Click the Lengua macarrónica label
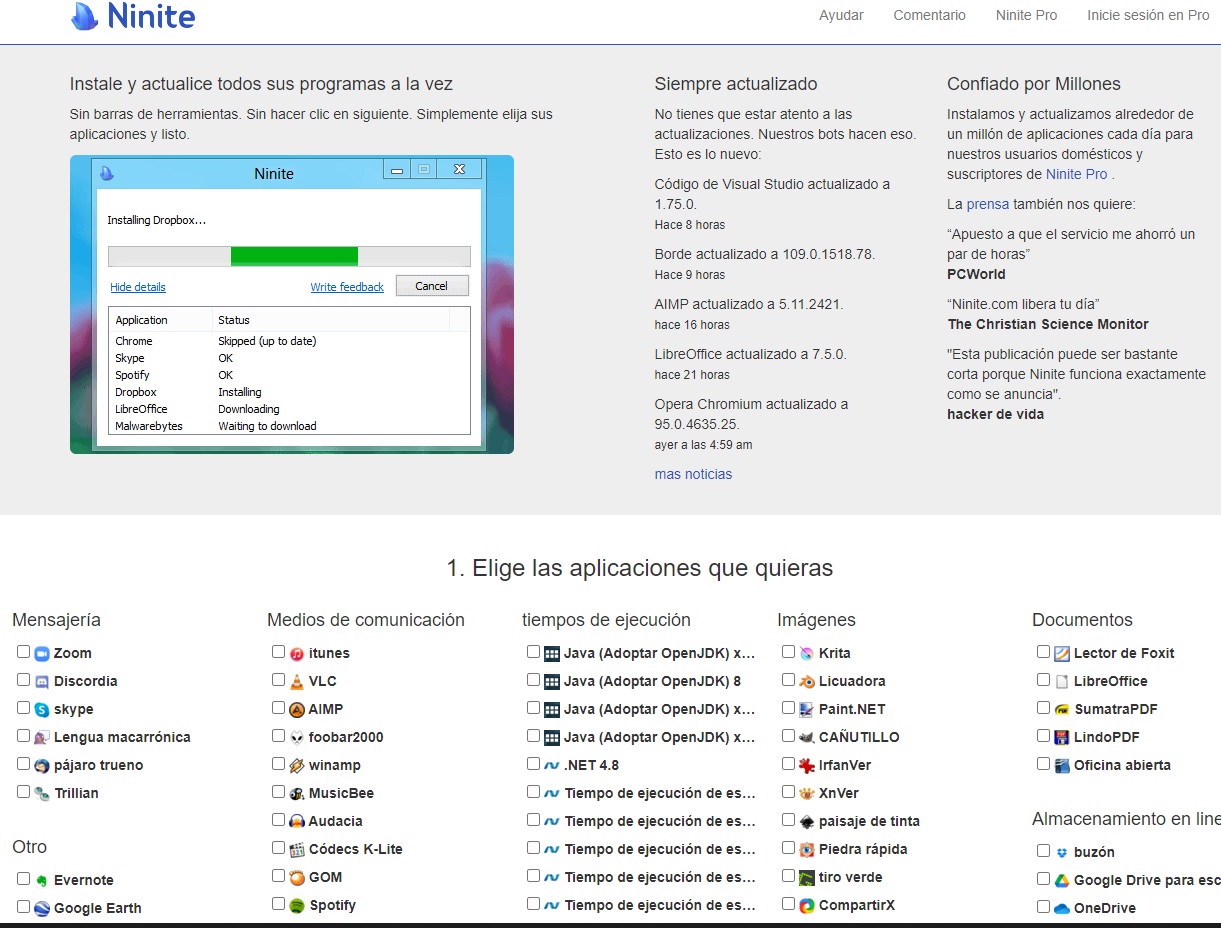This screenshot has width=1221, height=928. (x=122, y=737)
